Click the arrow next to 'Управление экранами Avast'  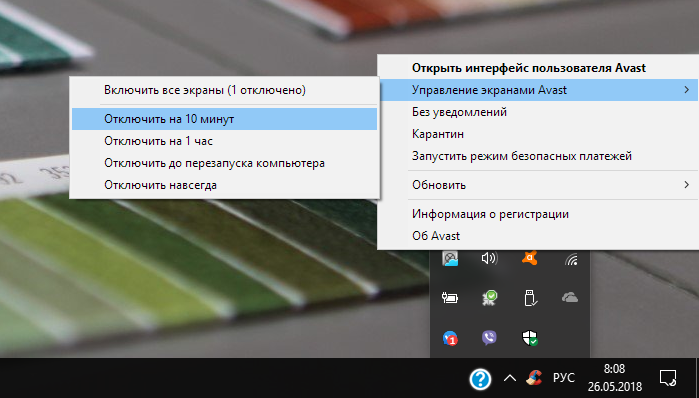(687, 90)
